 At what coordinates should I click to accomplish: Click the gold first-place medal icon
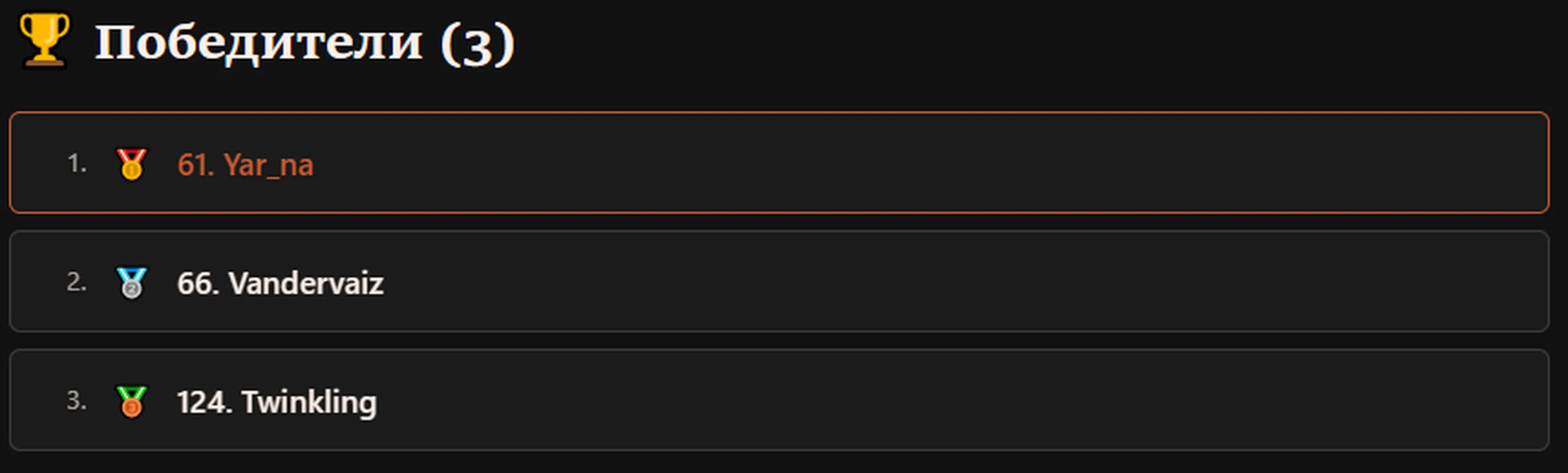[x=132, y=164]
